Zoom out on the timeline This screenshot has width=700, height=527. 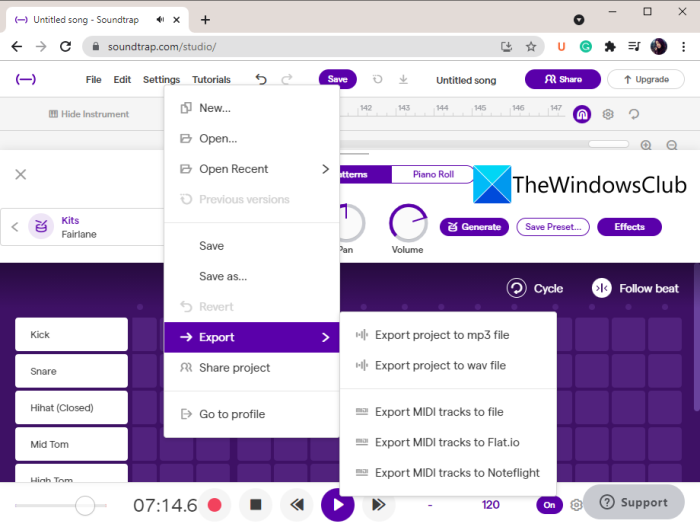click(672, 145)
